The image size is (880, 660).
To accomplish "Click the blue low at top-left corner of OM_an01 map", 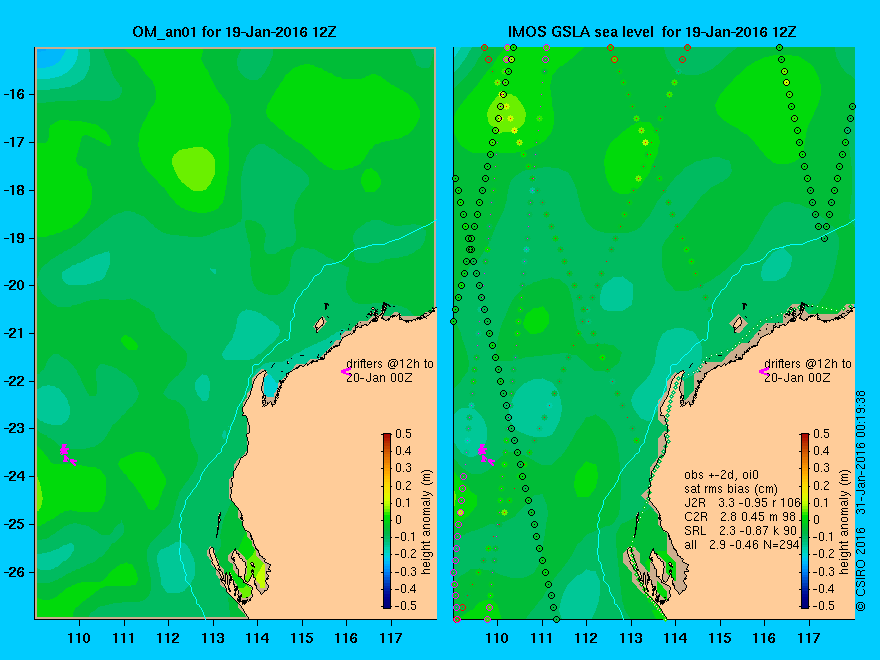I will 51,58.
